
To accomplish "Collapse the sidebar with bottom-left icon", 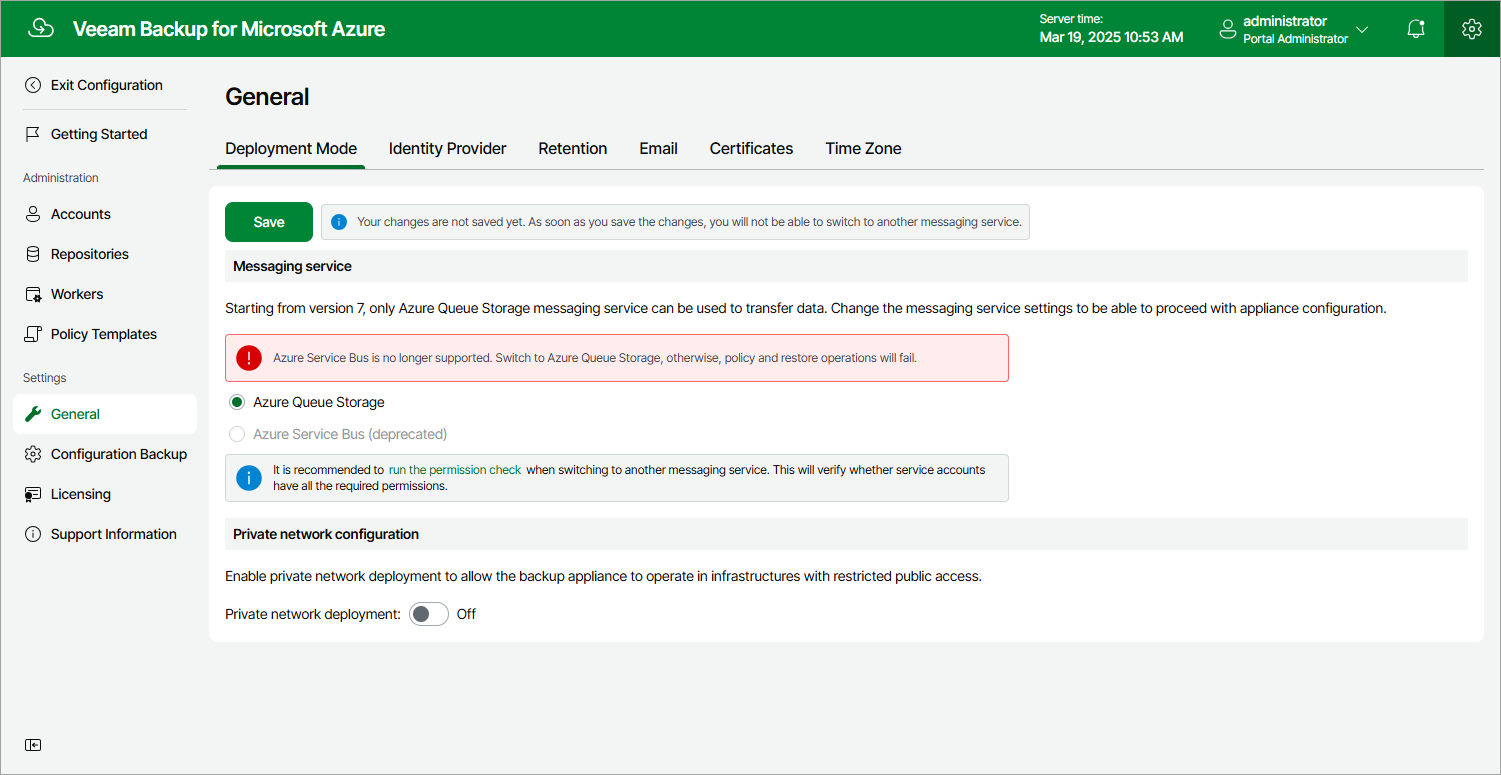I will coord(33,745).
